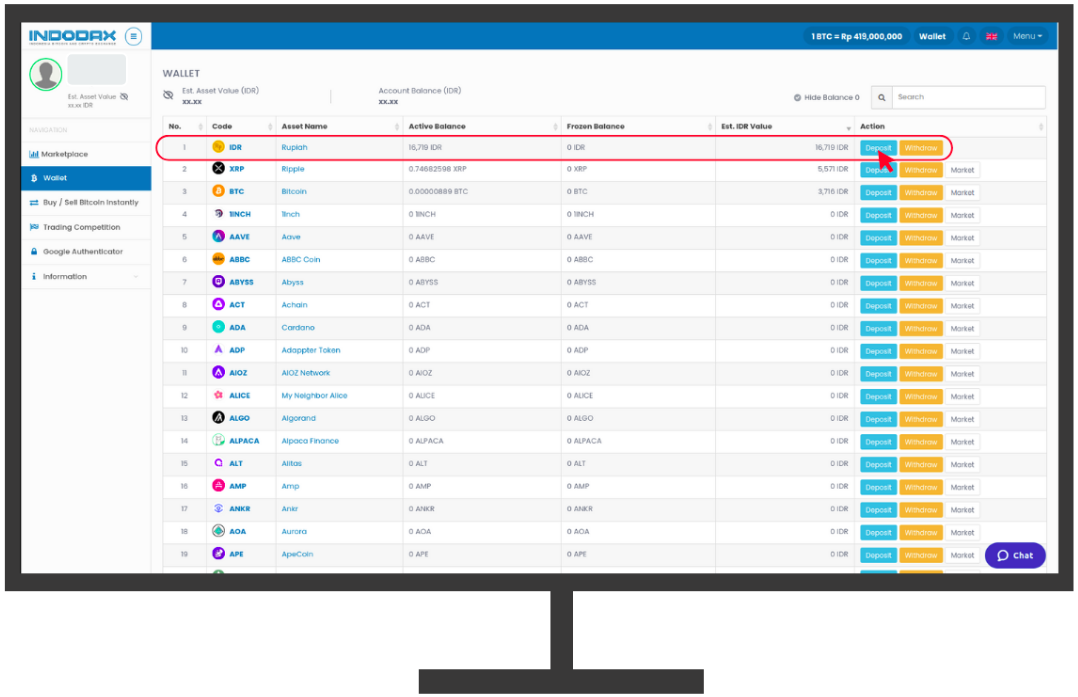Screen dimensions: 1078x697
Task: Click the AAVE coin icon
Action: (x=218, y=236)
